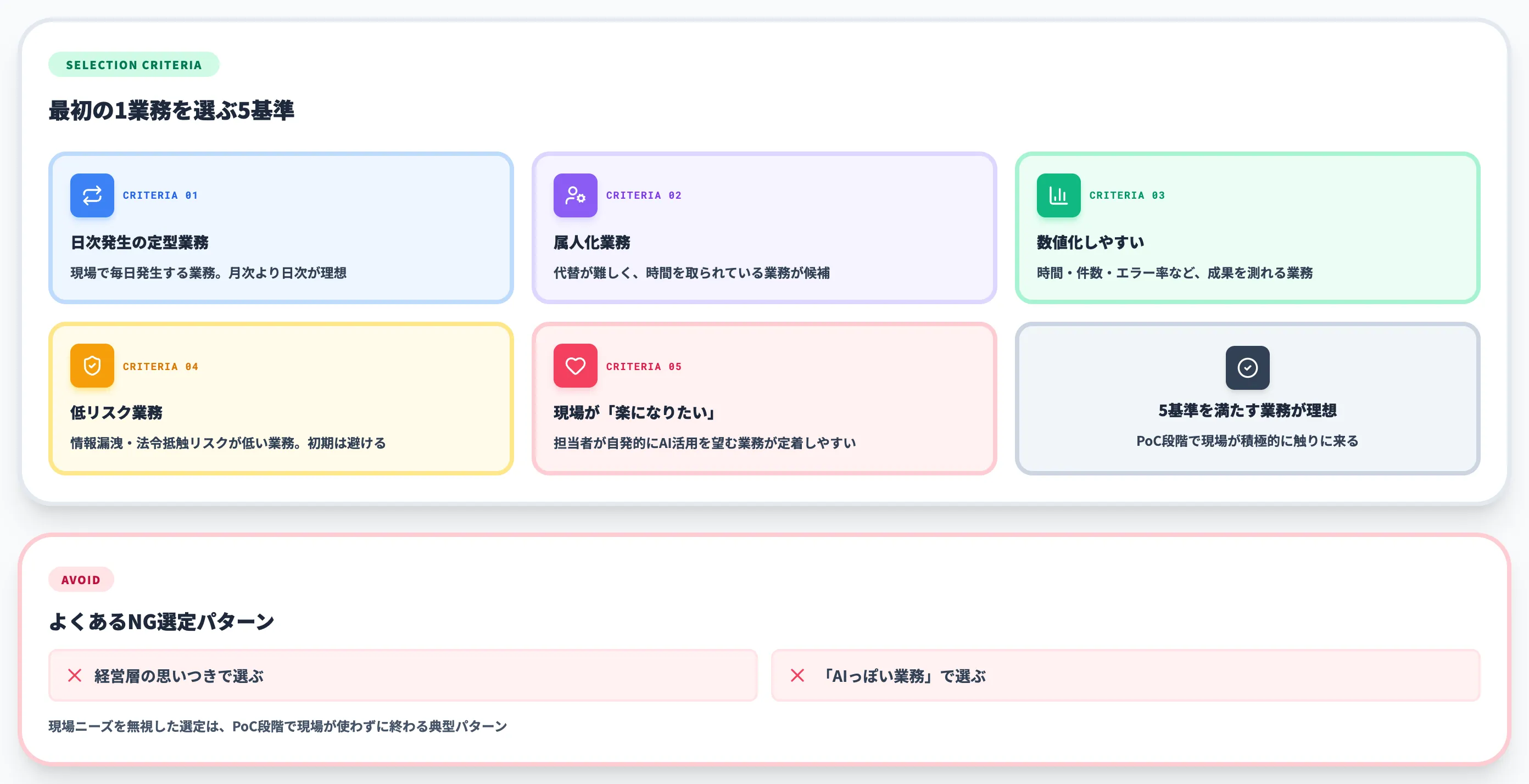Click the title 数値化しやすい
This screenshot has width=1529, height=784.
[x=1090, y=242]
